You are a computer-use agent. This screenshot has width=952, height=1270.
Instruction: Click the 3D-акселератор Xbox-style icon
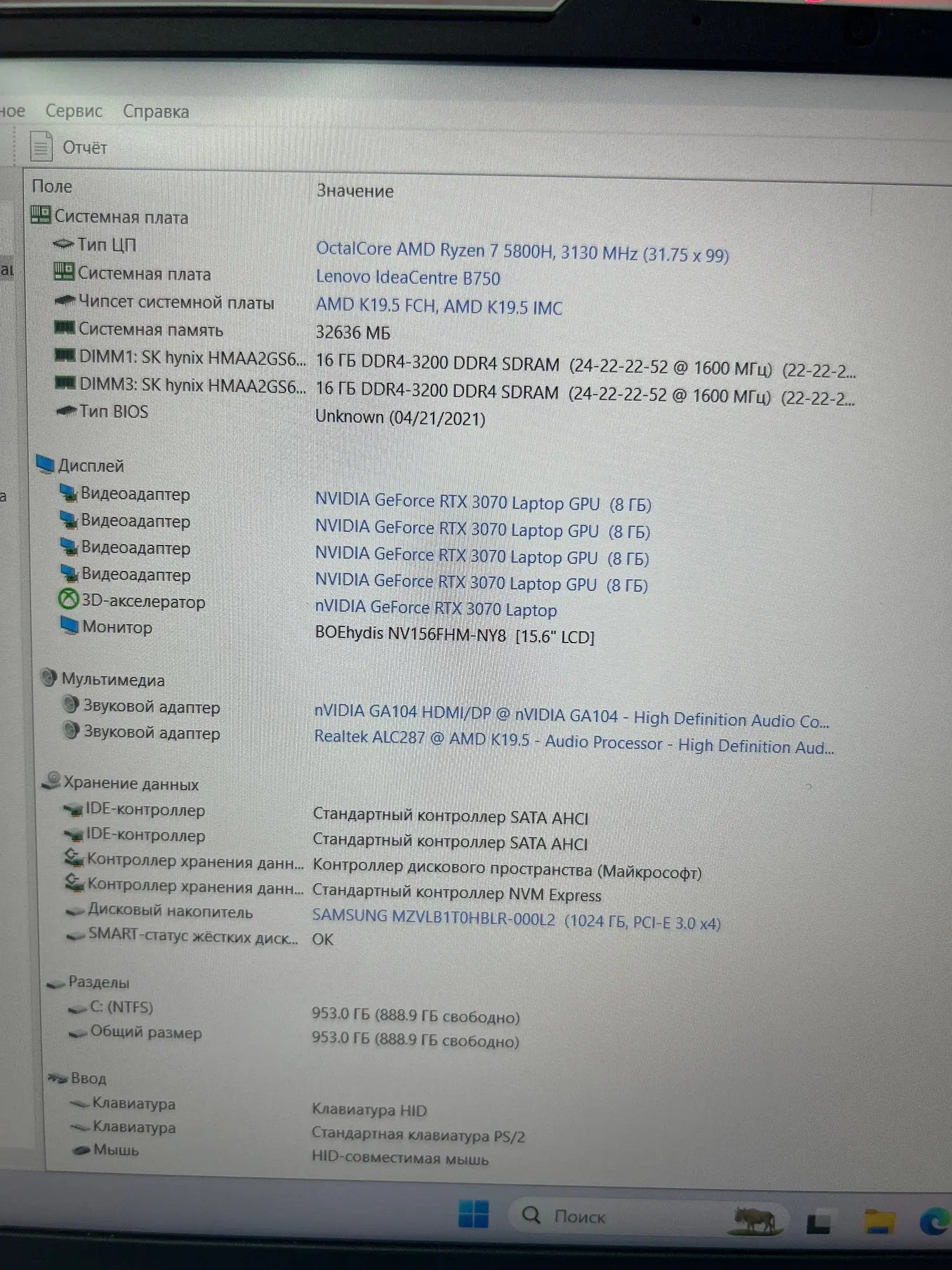pyautogui.click(x=69, y=599)
